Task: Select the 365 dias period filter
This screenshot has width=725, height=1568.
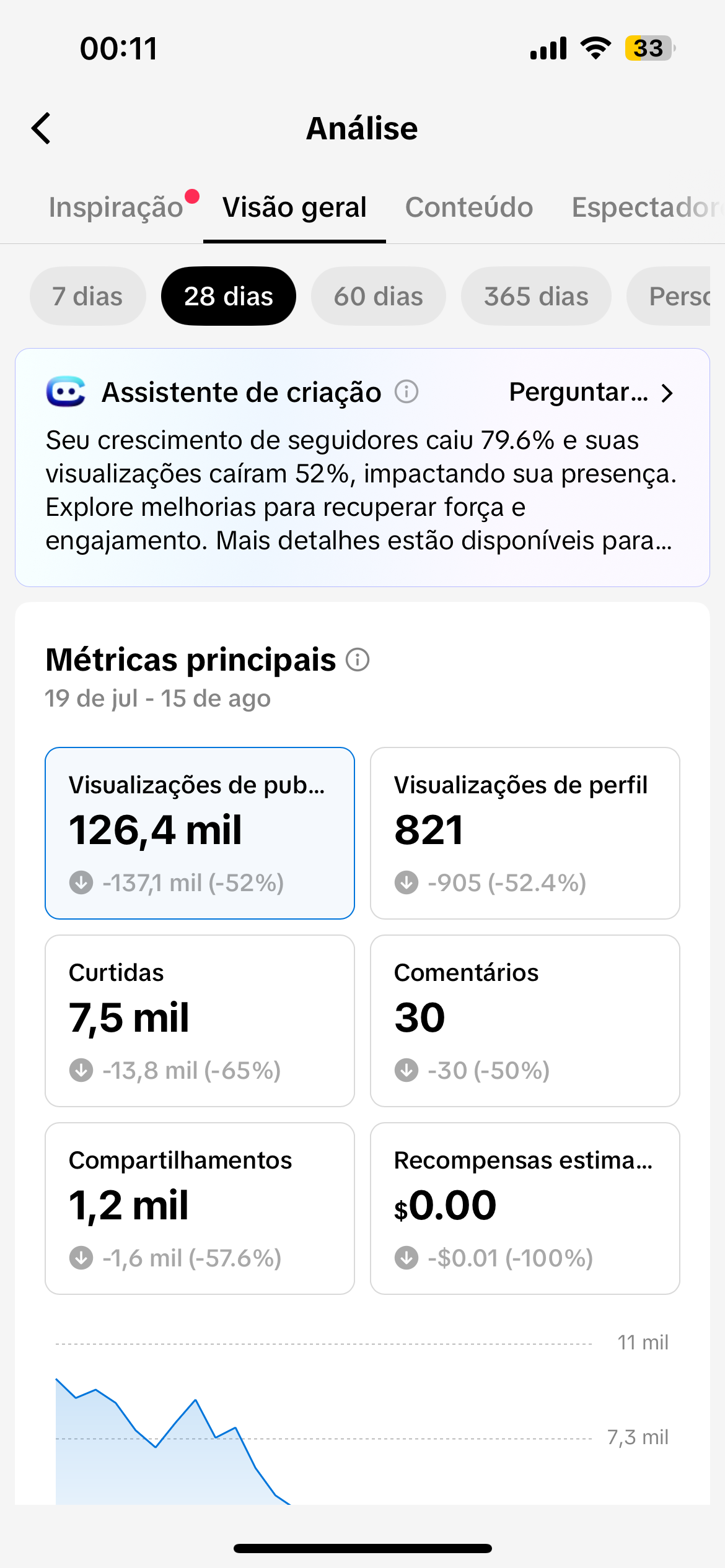Action: click(x=536, y=296)
